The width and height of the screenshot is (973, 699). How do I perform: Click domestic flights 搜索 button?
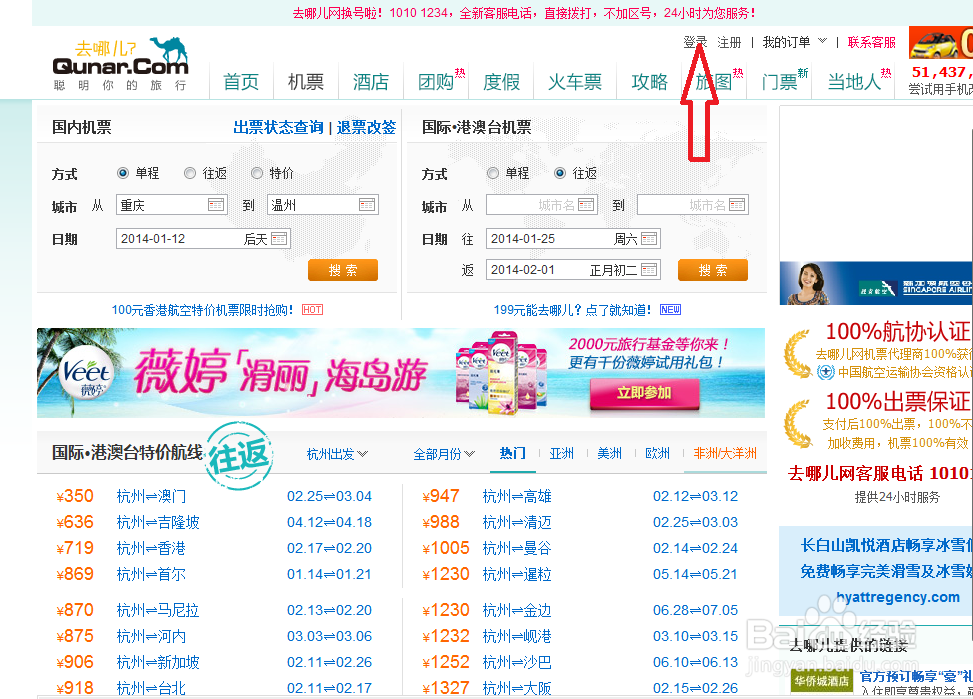tap(343, 270)
